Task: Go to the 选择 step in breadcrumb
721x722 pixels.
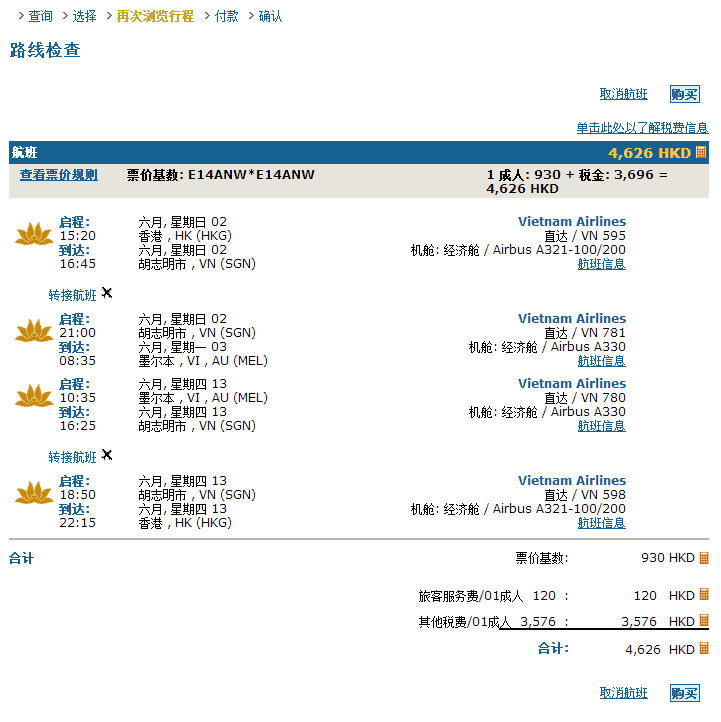Action: point(86,16)
